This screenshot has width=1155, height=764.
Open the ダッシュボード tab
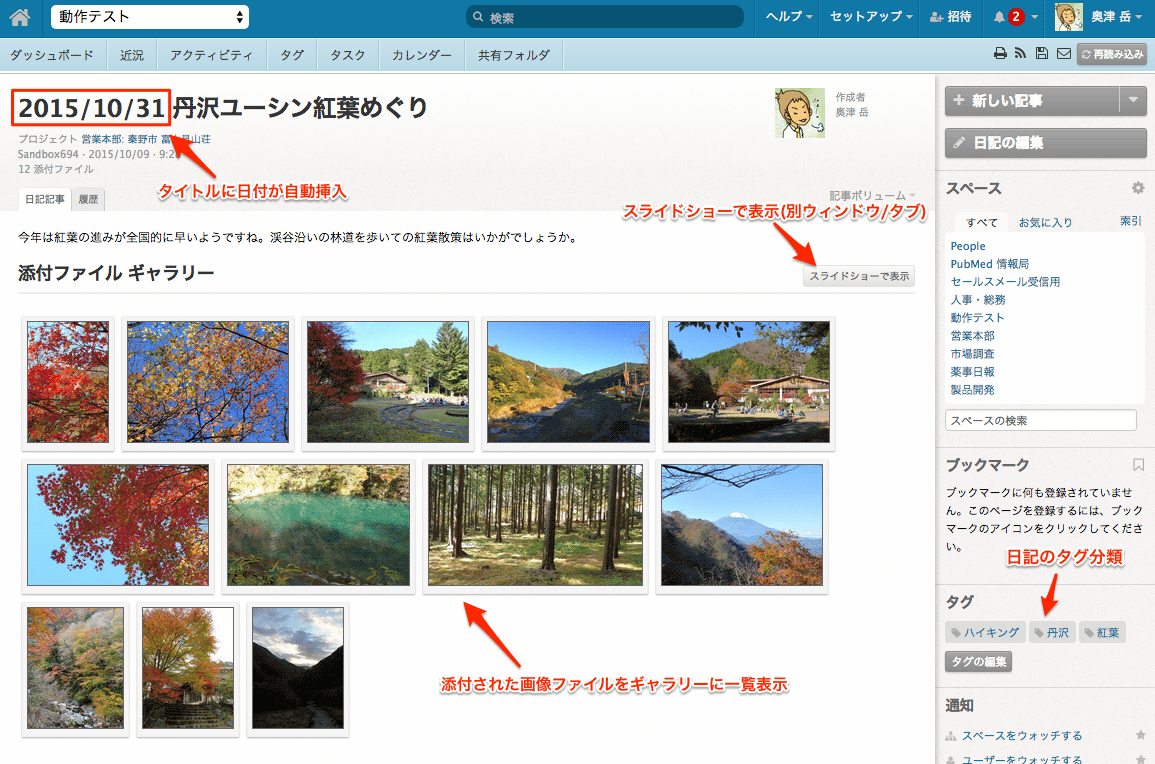[x=52, y=55]
